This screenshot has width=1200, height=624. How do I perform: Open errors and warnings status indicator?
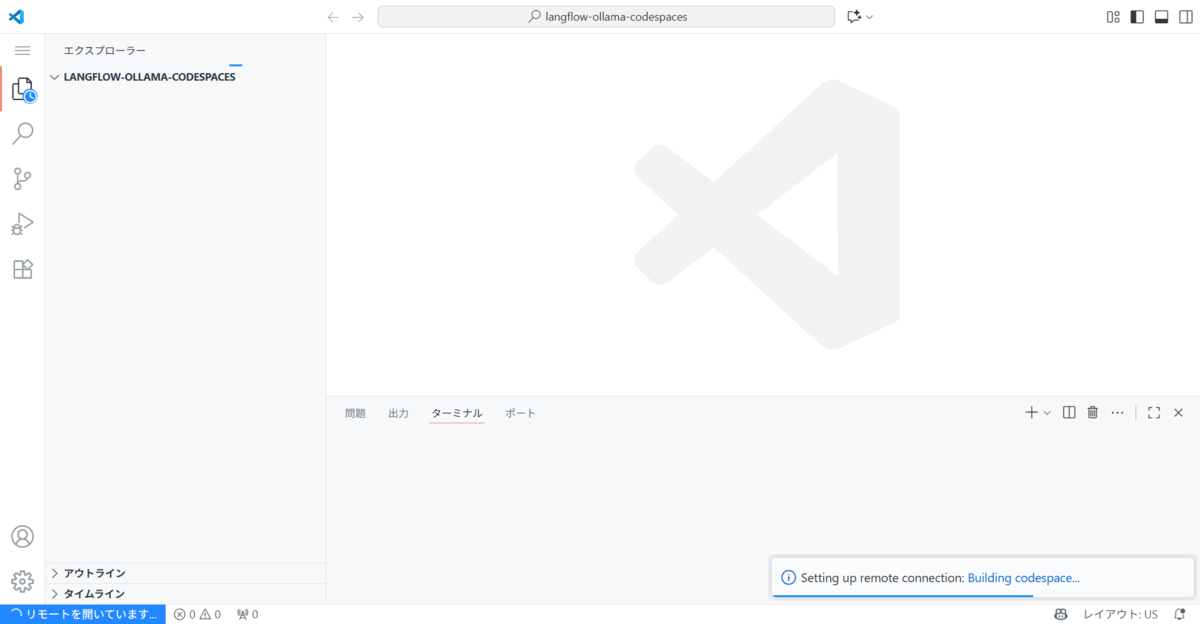pyautogui.click(x=197, y=614)
